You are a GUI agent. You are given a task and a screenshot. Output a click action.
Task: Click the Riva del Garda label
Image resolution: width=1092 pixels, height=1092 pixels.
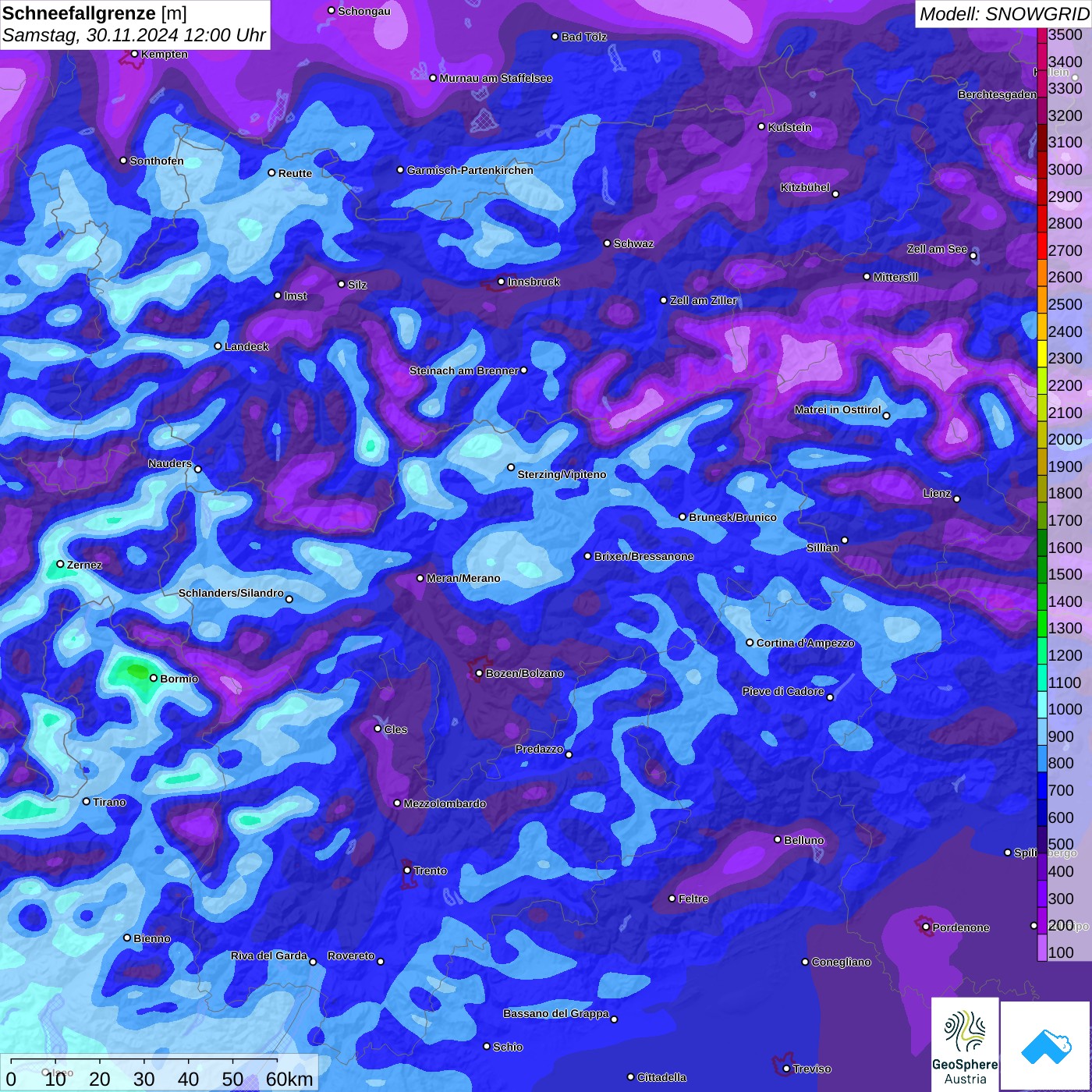268,955
